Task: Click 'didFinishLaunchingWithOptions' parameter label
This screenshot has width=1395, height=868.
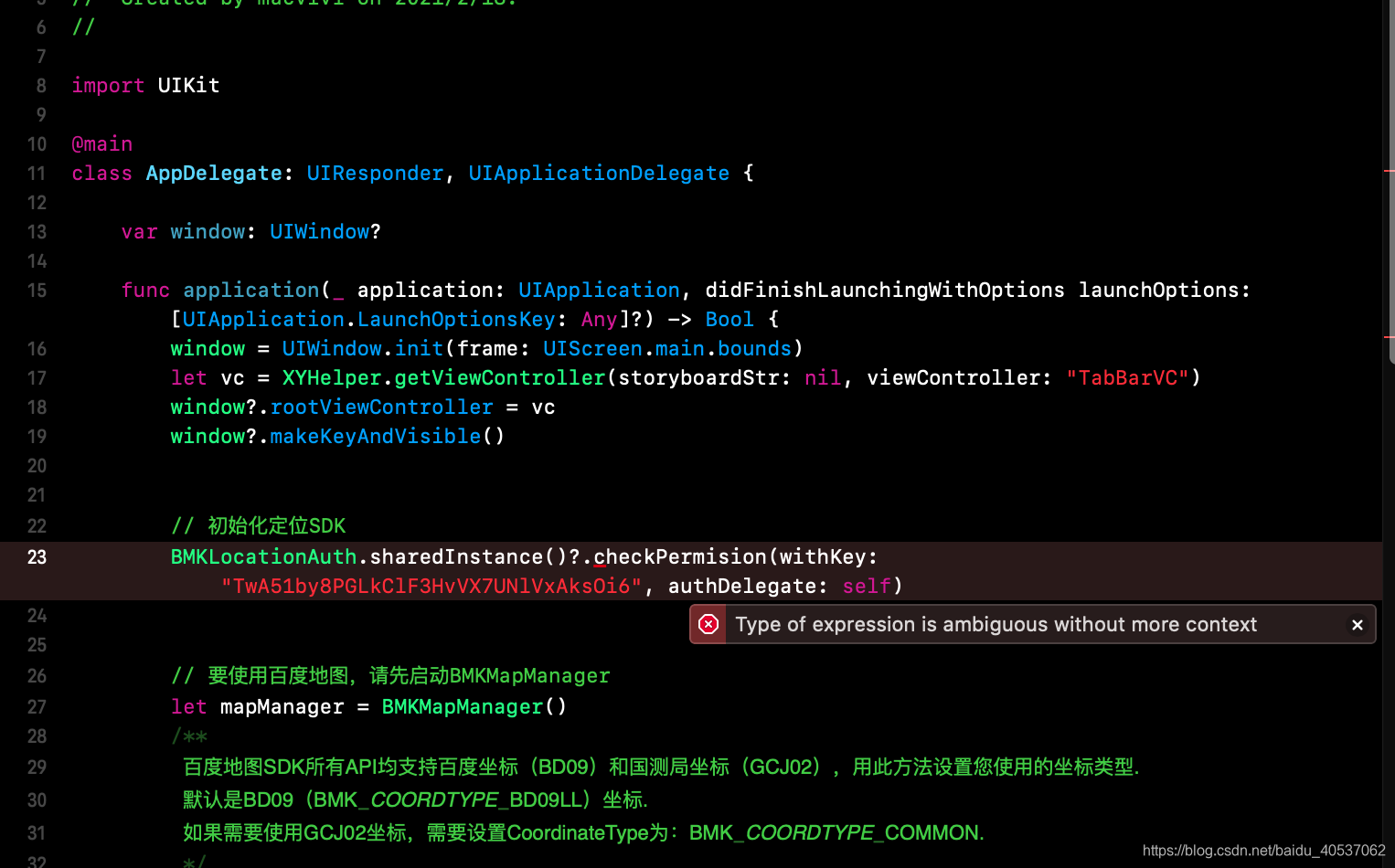Action: pos(885,291)
